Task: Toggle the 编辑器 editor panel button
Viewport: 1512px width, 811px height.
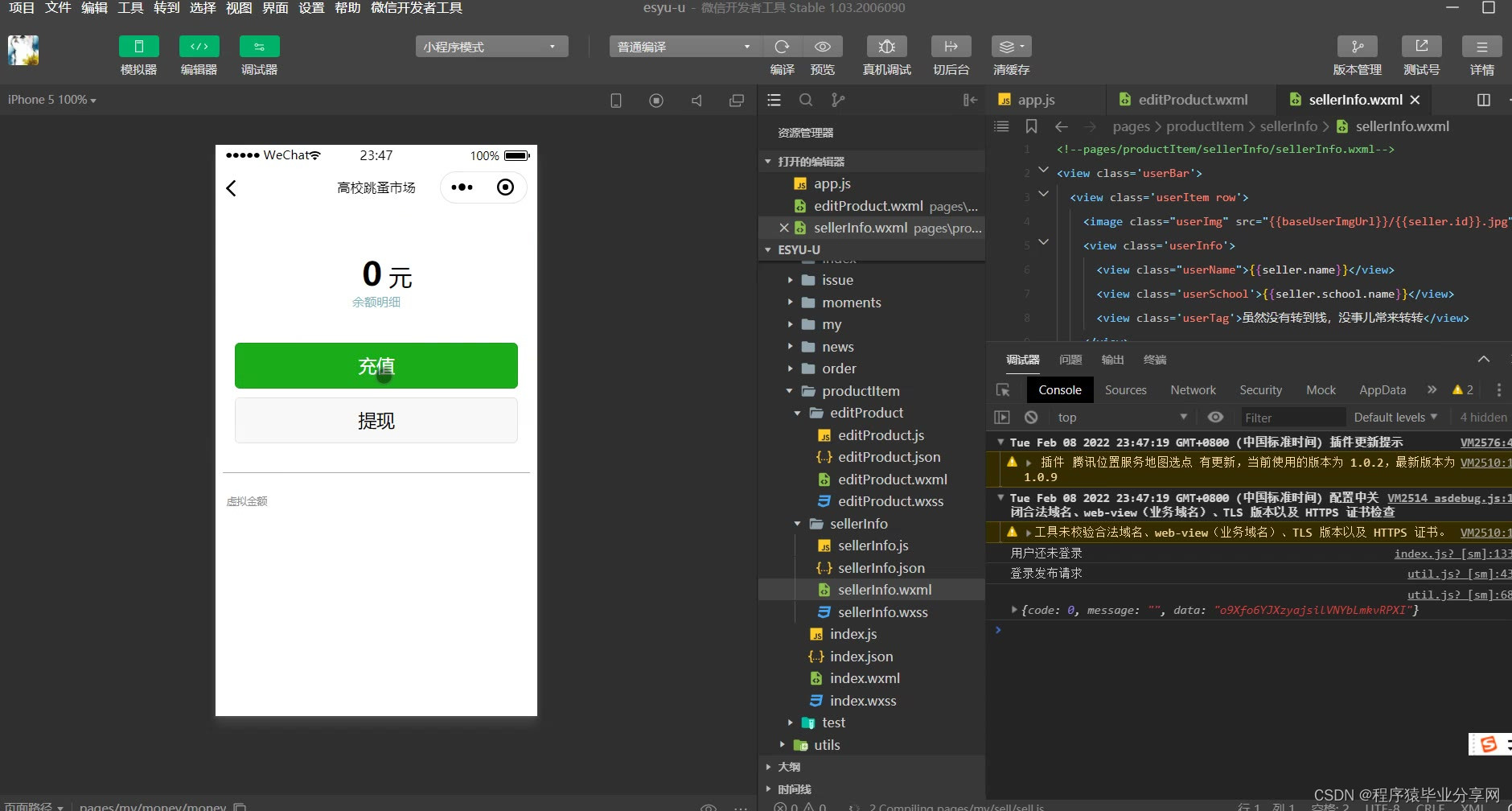Action: pos(199,47)
